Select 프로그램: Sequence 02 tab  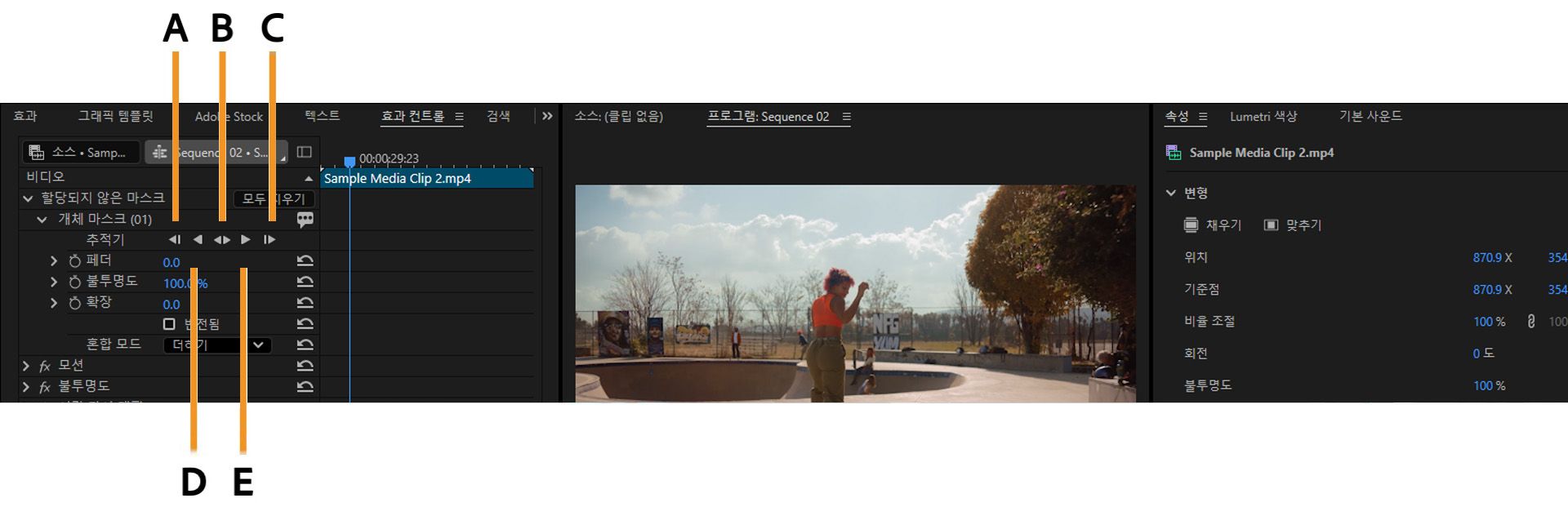[x=768, y=116]
